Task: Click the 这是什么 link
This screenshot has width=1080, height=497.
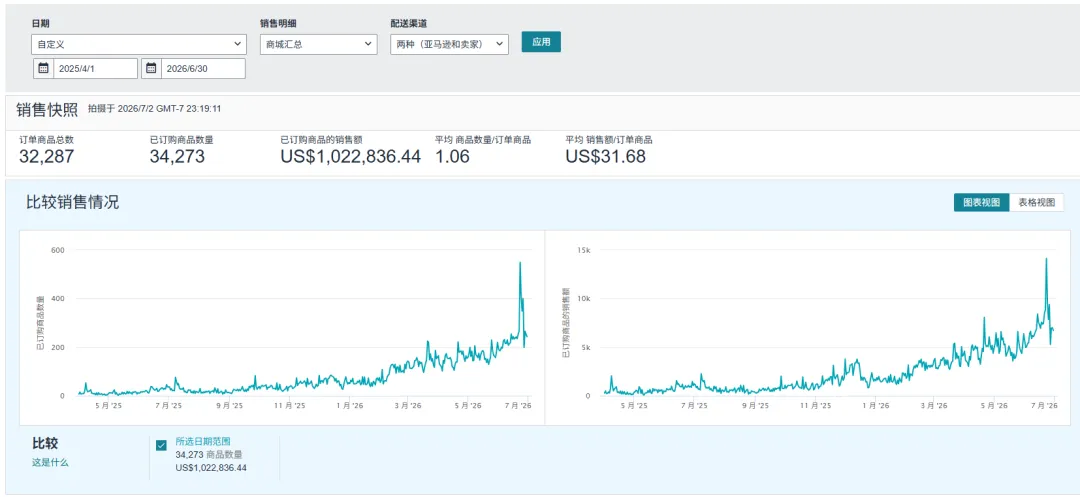Action: [x=50, y=463]
